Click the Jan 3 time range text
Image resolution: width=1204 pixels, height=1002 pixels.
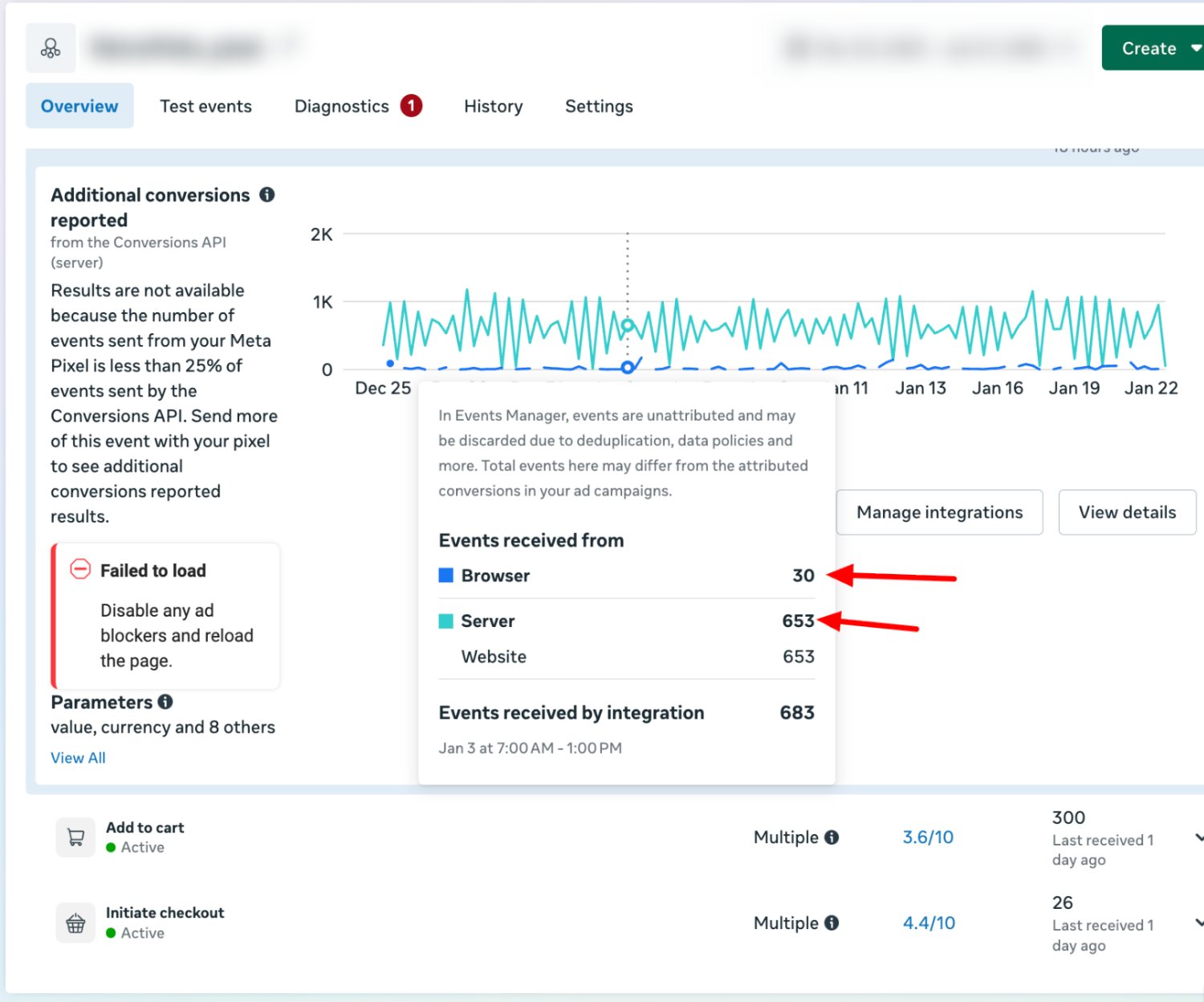coord(530,747)
